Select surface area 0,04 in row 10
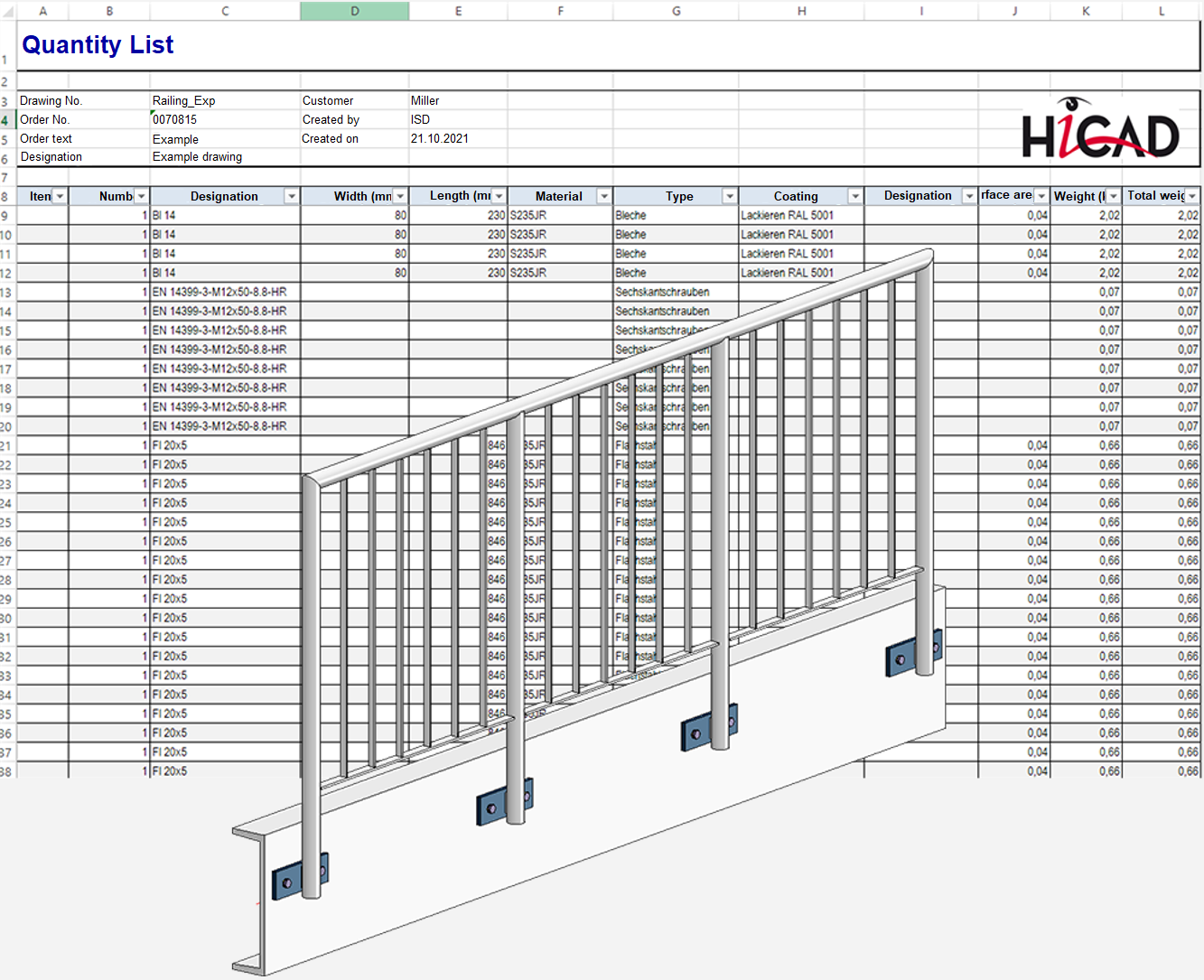The height and width of the screenshot is (980, 1204). pos(1014,234)
